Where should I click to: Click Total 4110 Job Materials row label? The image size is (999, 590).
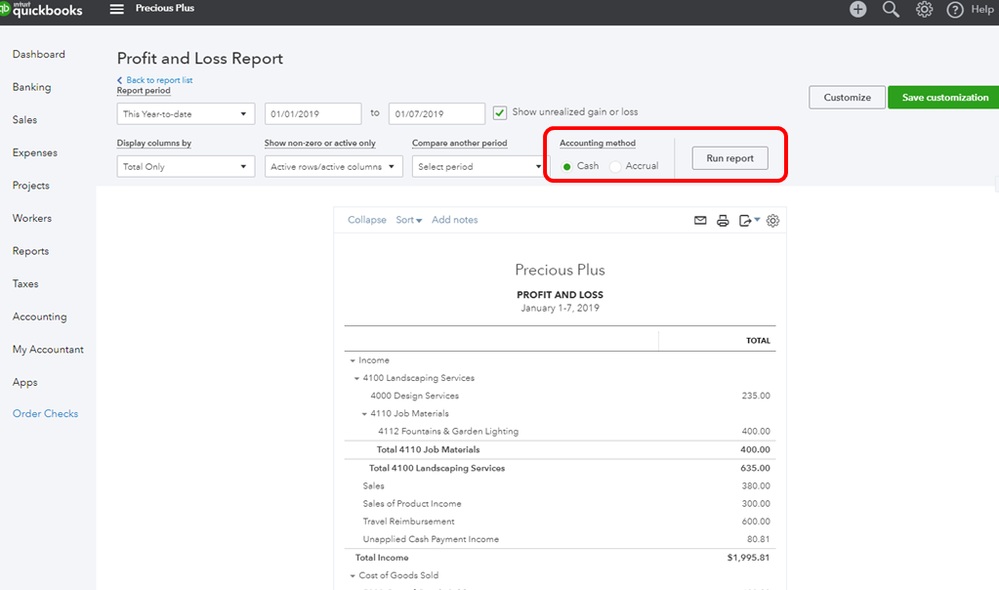coord(428,450)
